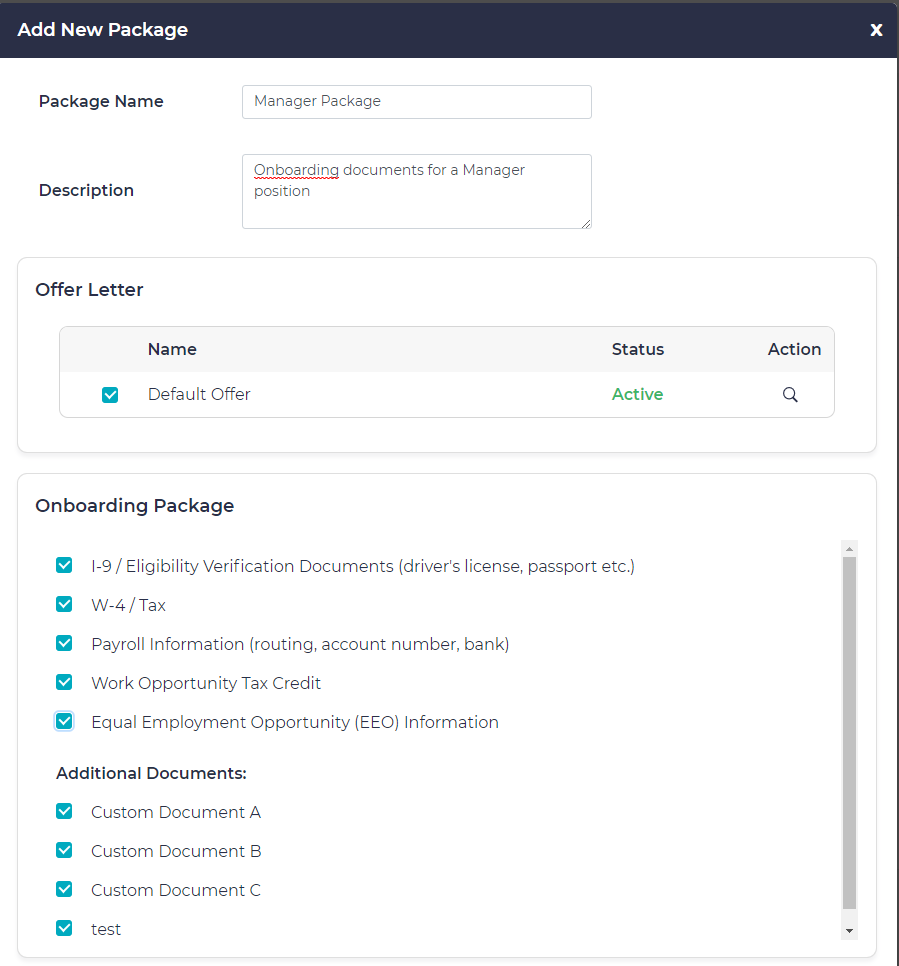899x966 pixels.
Task: Click the magnifier icon for Default Offer
Action: point(790,395)
